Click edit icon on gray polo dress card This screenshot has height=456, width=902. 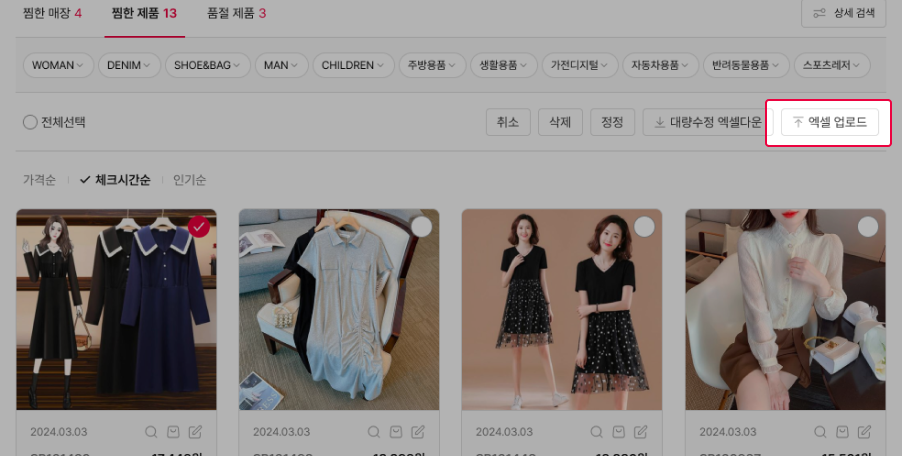(418, 432)
